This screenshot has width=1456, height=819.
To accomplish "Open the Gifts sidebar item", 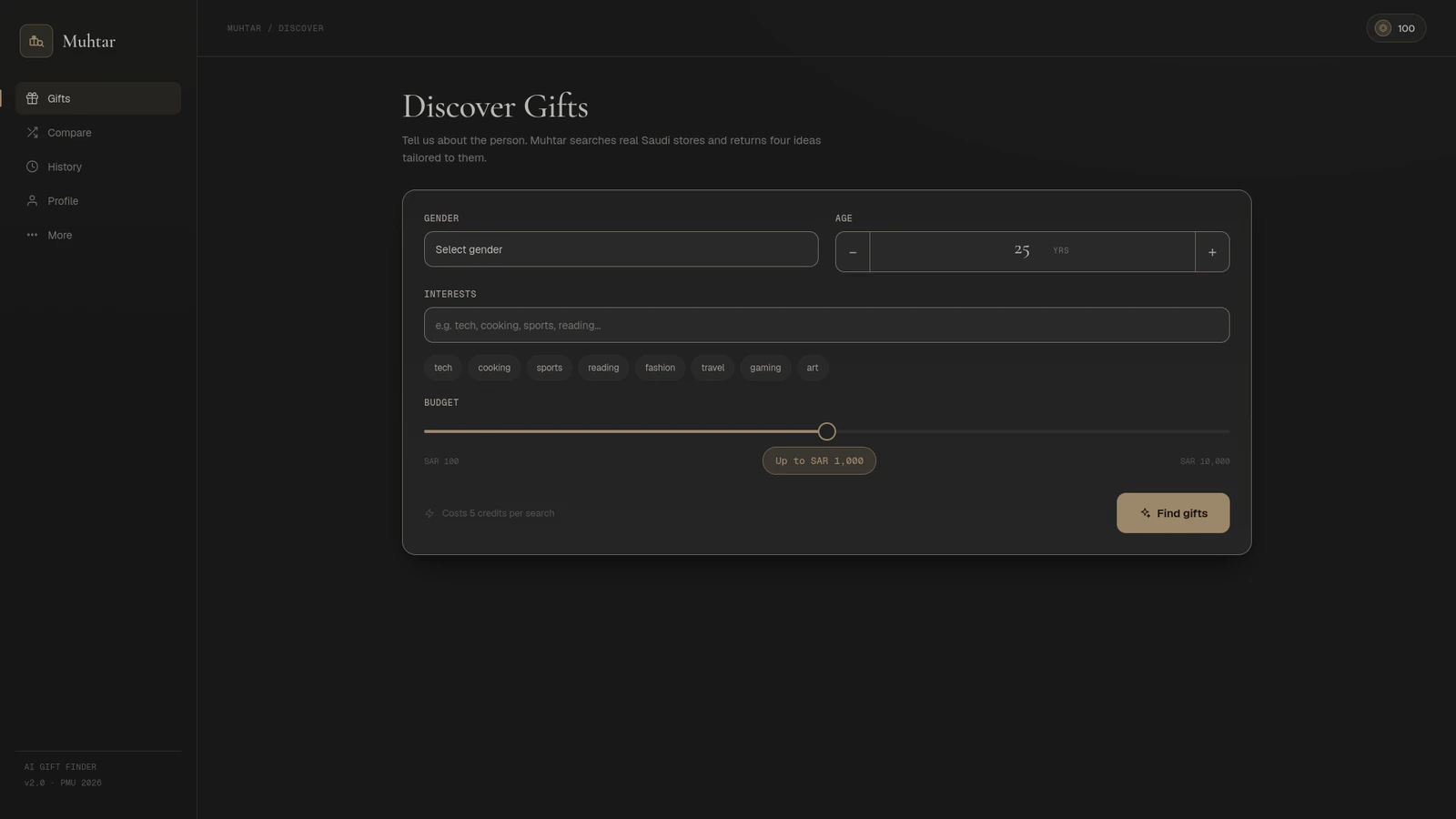I will click(x=98, y=98).
